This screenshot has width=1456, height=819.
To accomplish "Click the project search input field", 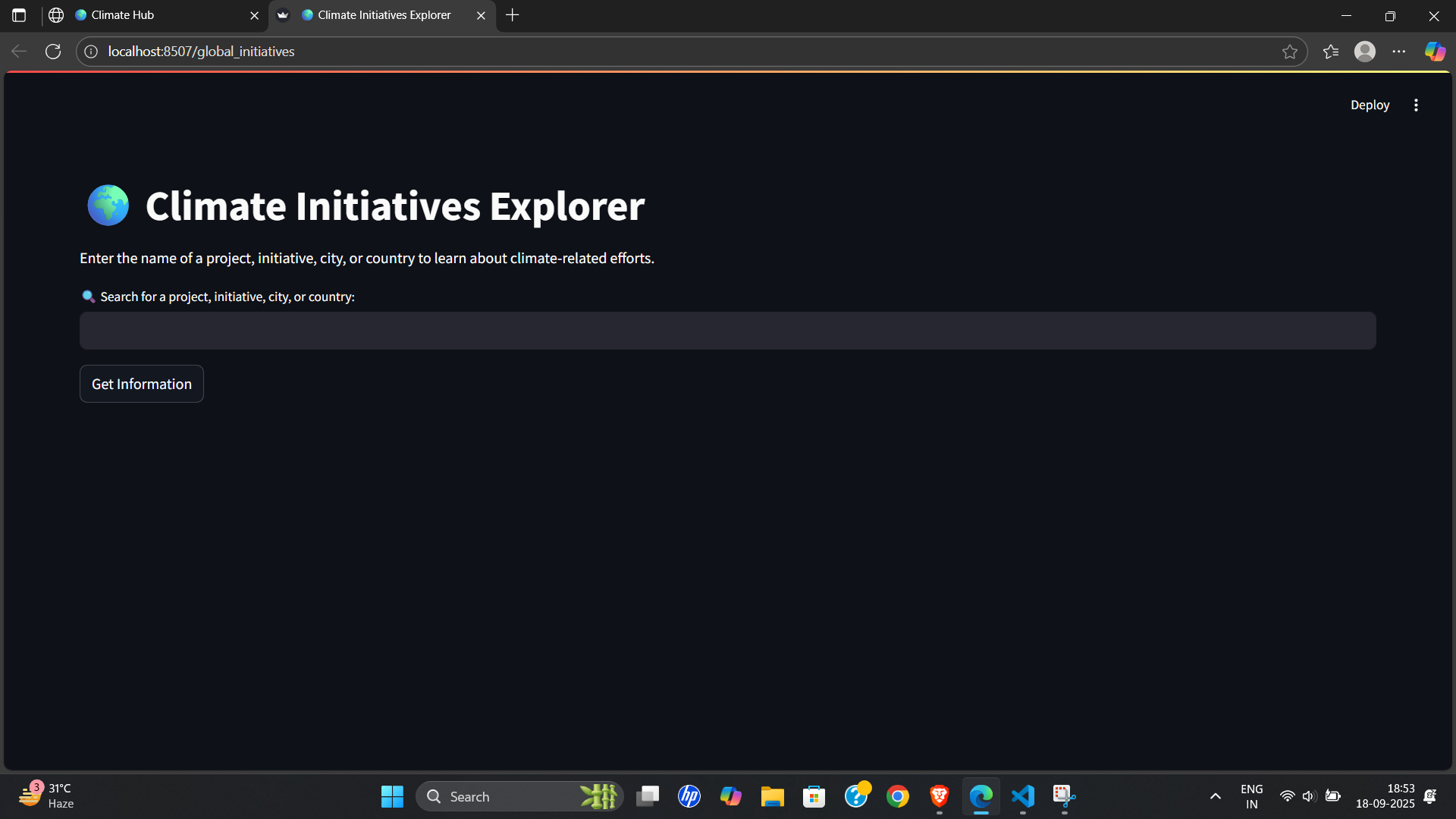I will [727, 331].
